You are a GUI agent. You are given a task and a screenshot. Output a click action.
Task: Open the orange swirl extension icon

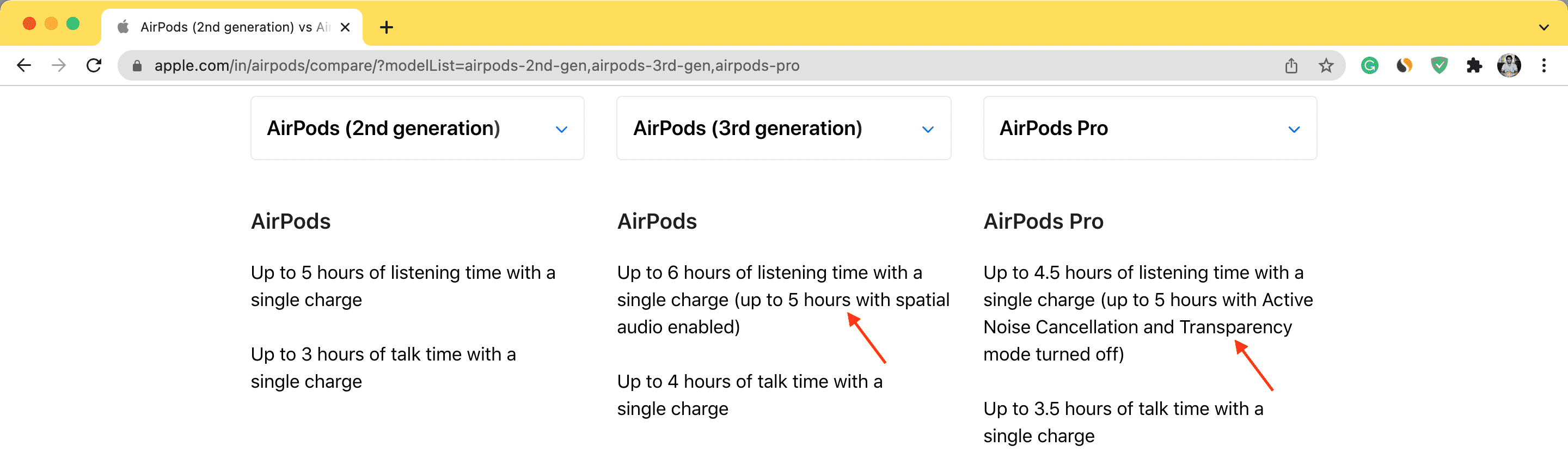(1404, 65)
